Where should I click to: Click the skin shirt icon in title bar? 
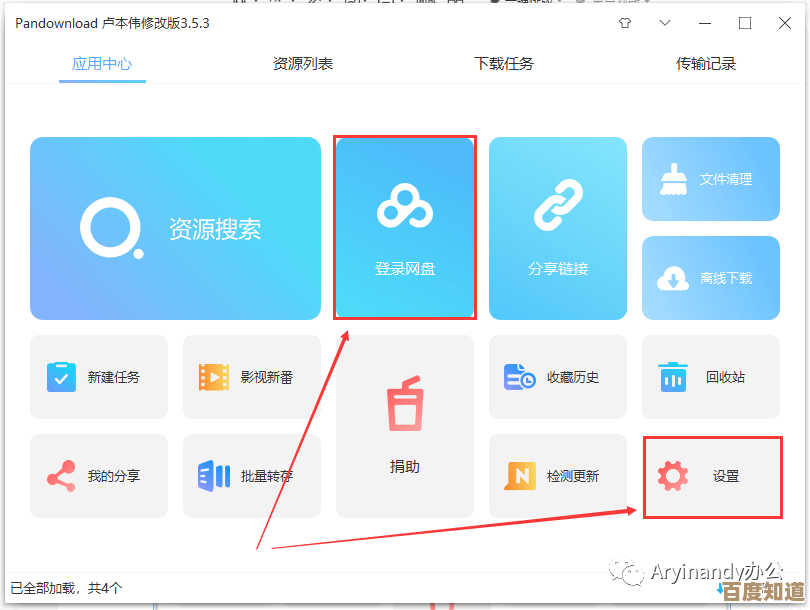[626, 23]
